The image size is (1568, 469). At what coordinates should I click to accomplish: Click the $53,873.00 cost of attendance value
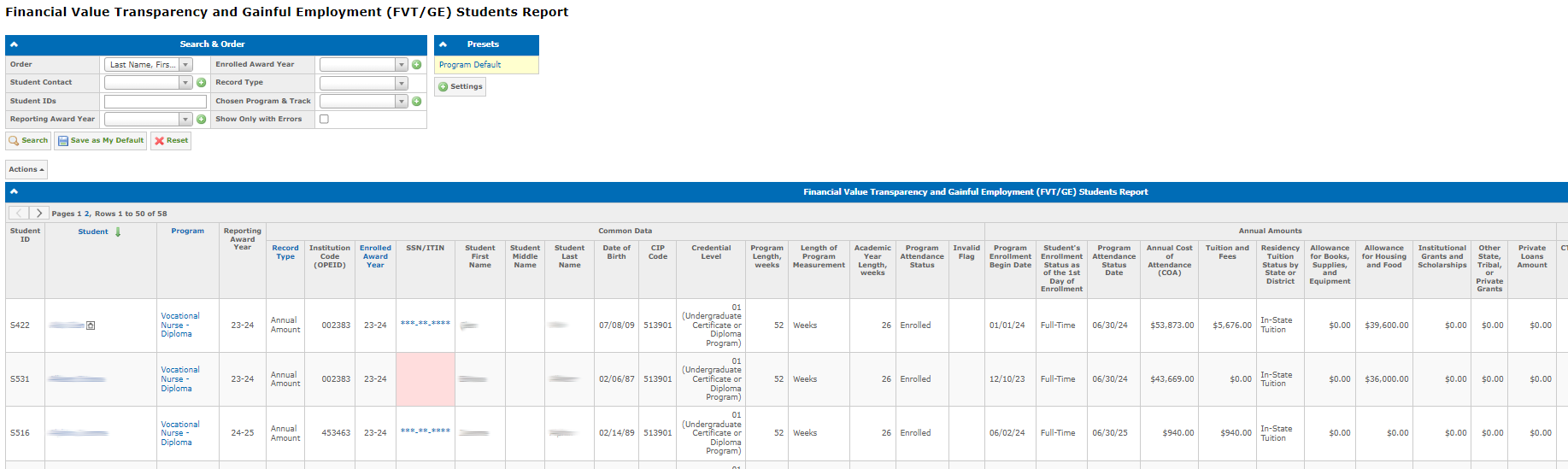[1172, 325]
